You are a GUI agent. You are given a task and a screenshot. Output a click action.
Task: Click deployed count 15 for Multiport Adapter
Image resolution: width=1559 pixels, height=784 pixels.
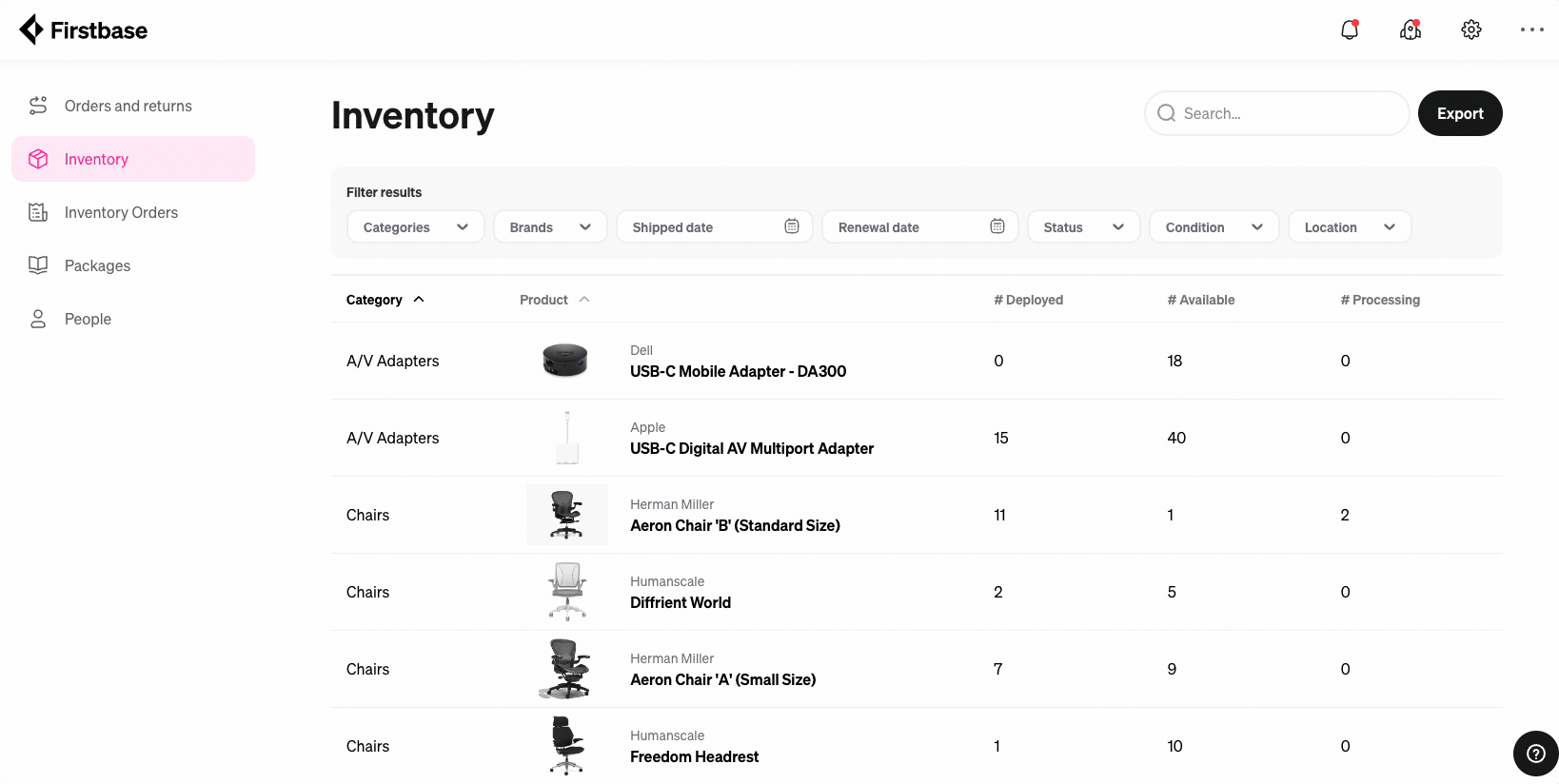(1000, 438)
